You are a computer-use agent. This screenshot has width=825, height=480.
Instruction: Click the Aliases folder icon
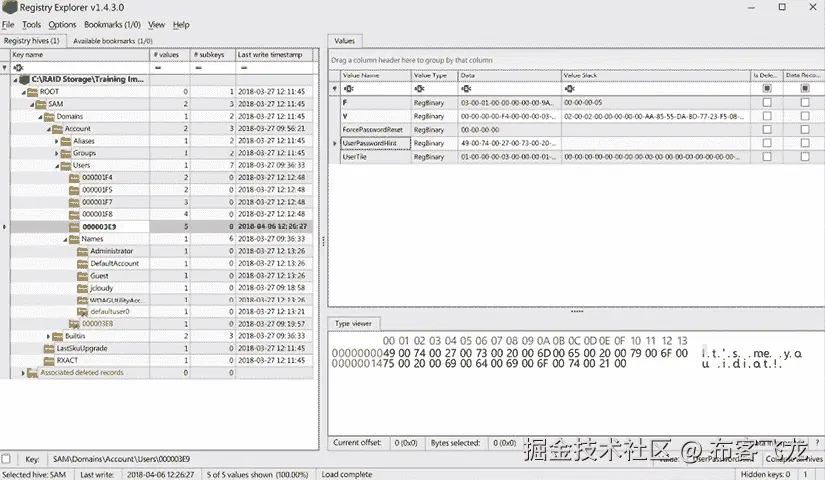click(x=66, y=141)
